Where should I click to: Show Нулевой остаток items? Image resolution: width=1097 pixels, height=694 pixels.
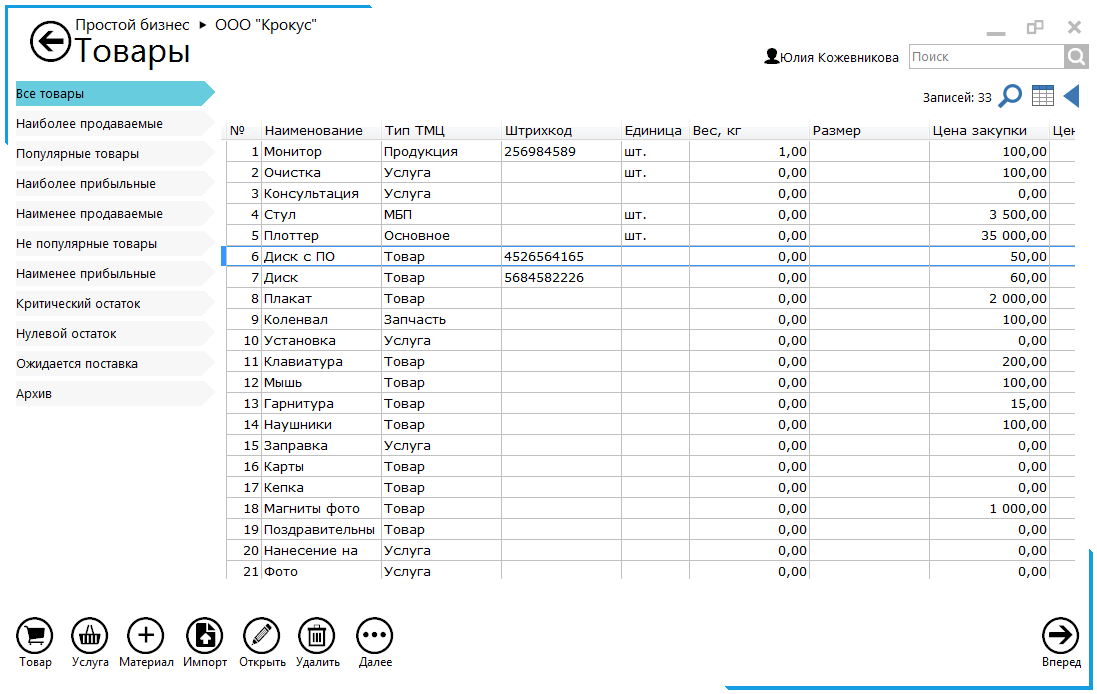pos(115,334)
